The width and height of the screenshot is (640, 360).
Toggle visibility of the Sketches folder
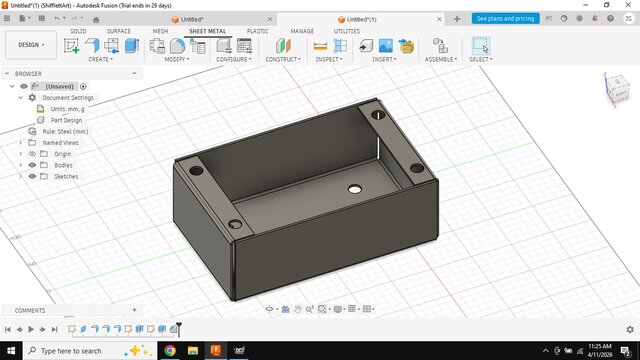click(x=32, y=176)
